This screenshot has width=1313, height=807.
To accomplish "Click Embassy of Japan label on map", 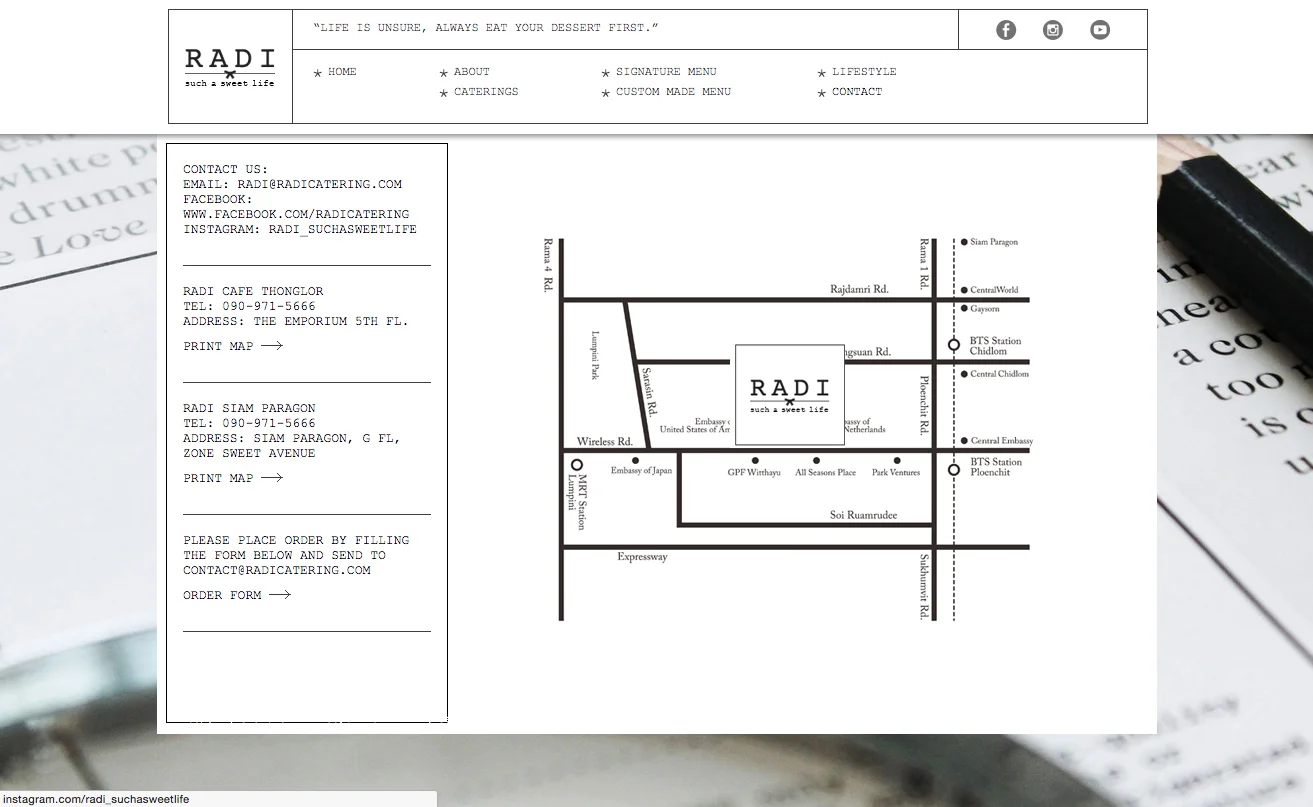I will (x=641, y=471).
